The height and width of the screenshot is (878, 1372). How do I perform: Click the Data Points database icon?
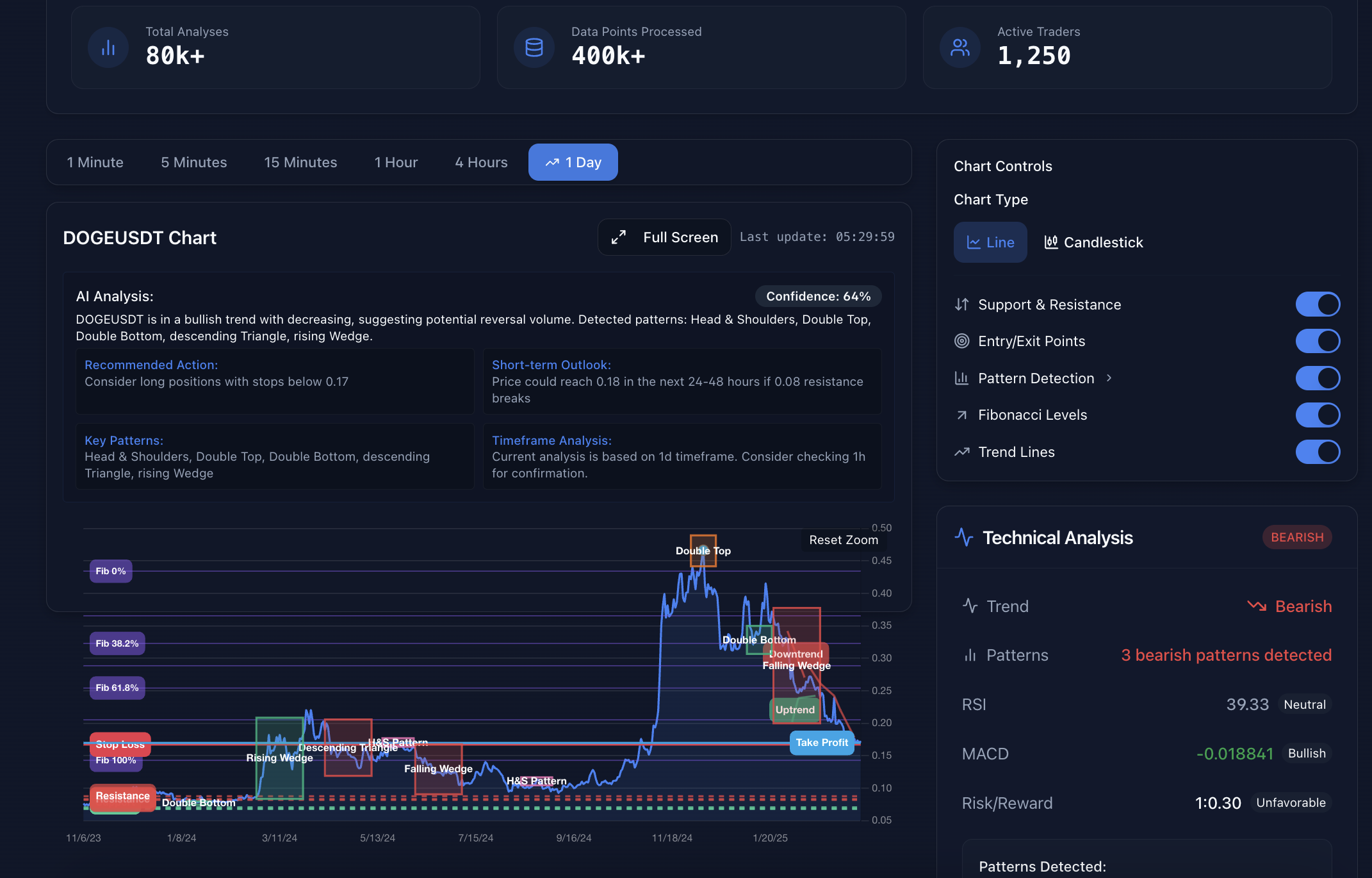point(534,47)
